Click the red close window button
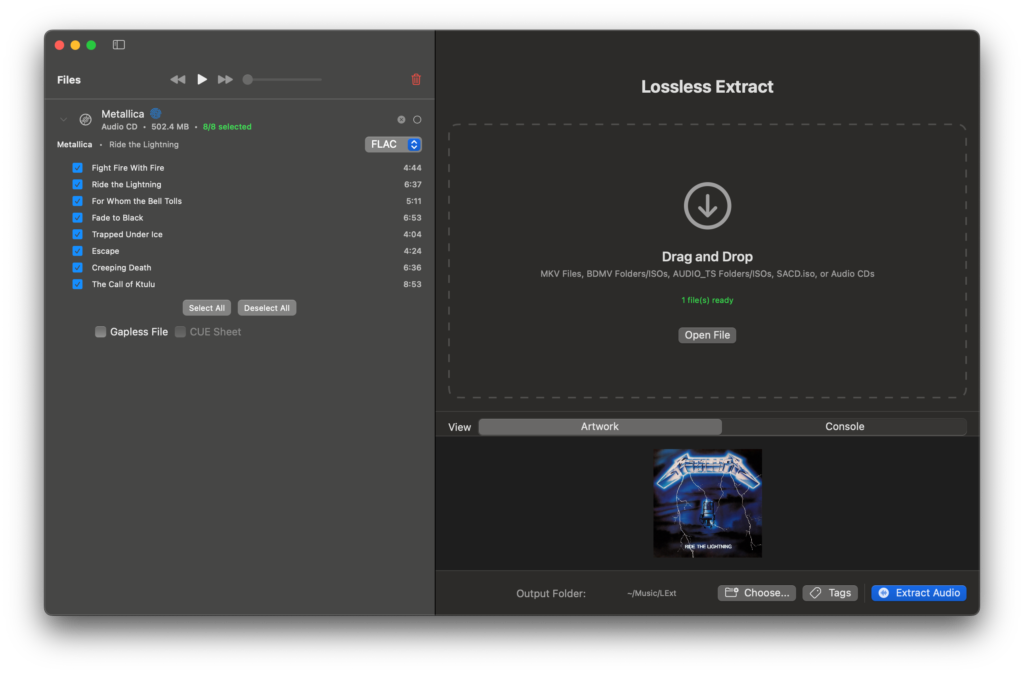This screenshot has height=674, width=1024. 59,45
